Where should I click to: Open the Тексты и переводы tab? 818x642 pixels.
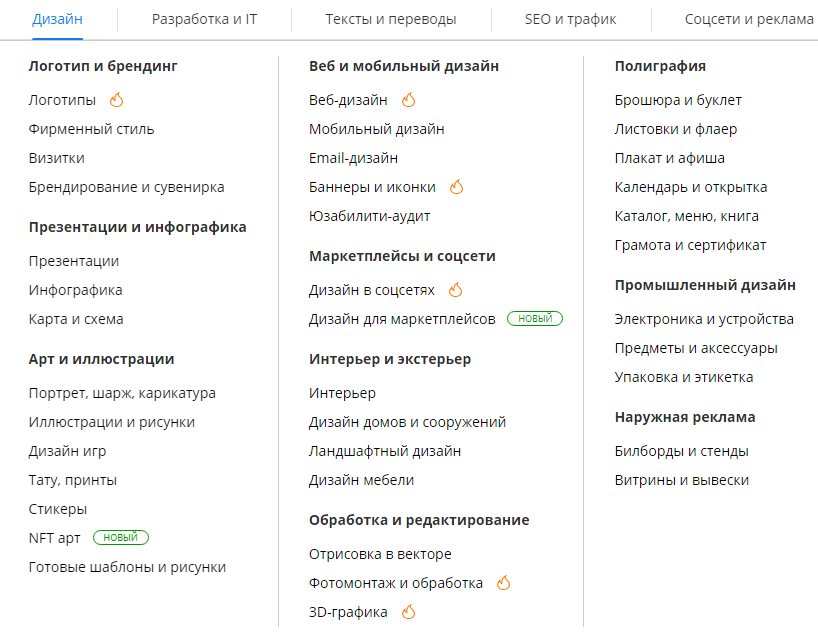click(391, 19)
